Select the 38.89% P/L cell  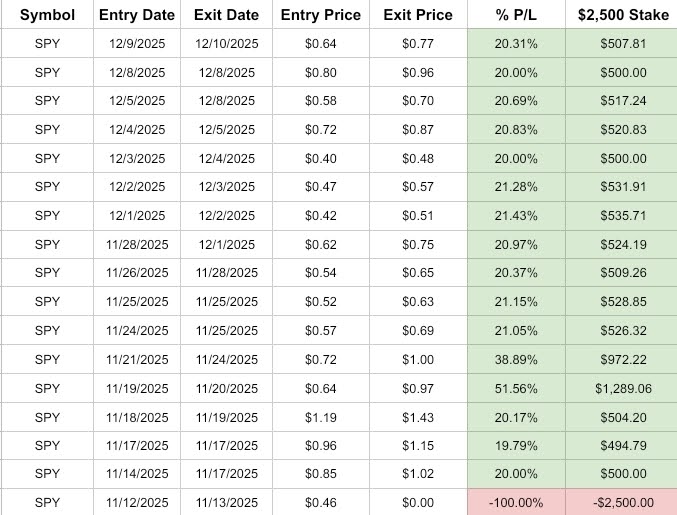pos(516,359)
